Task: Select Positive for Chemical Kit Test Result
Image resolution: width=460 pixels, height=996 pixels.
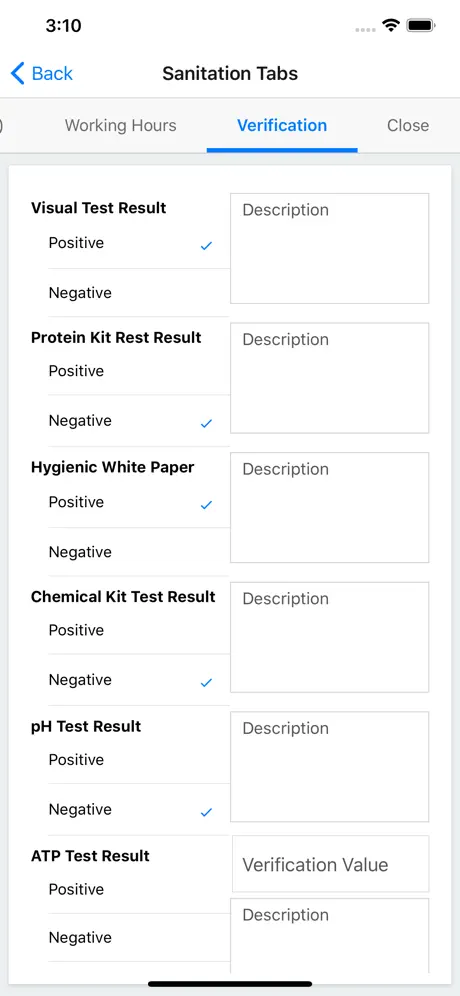Action: 139,630
